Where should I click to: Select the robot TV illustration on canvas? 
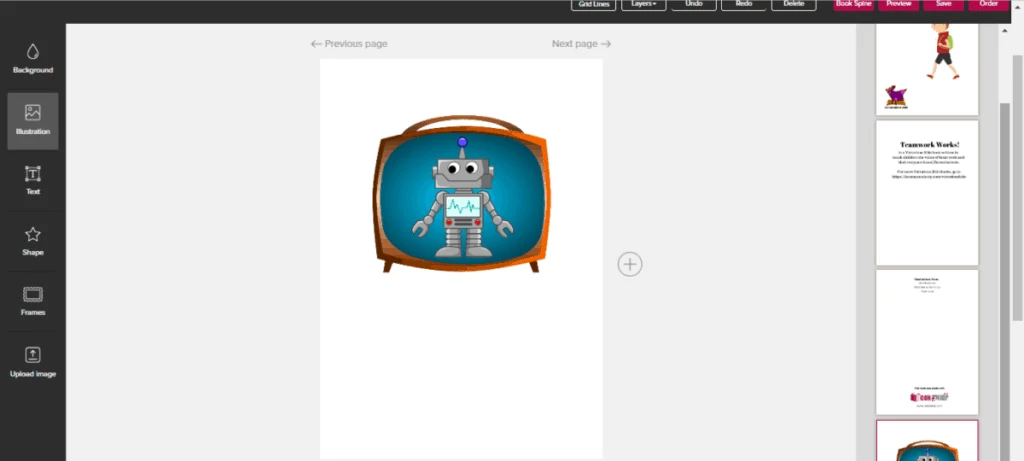pyautogui.click(x=462, y=194)
